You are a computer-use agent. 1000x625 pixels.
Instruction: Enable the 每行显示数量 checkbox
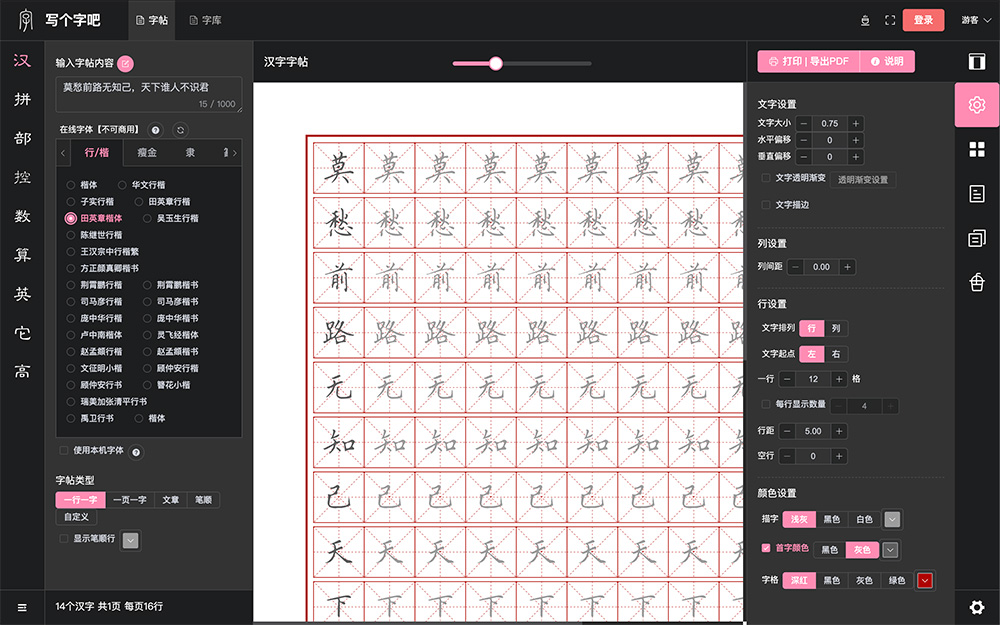(766, 404)
